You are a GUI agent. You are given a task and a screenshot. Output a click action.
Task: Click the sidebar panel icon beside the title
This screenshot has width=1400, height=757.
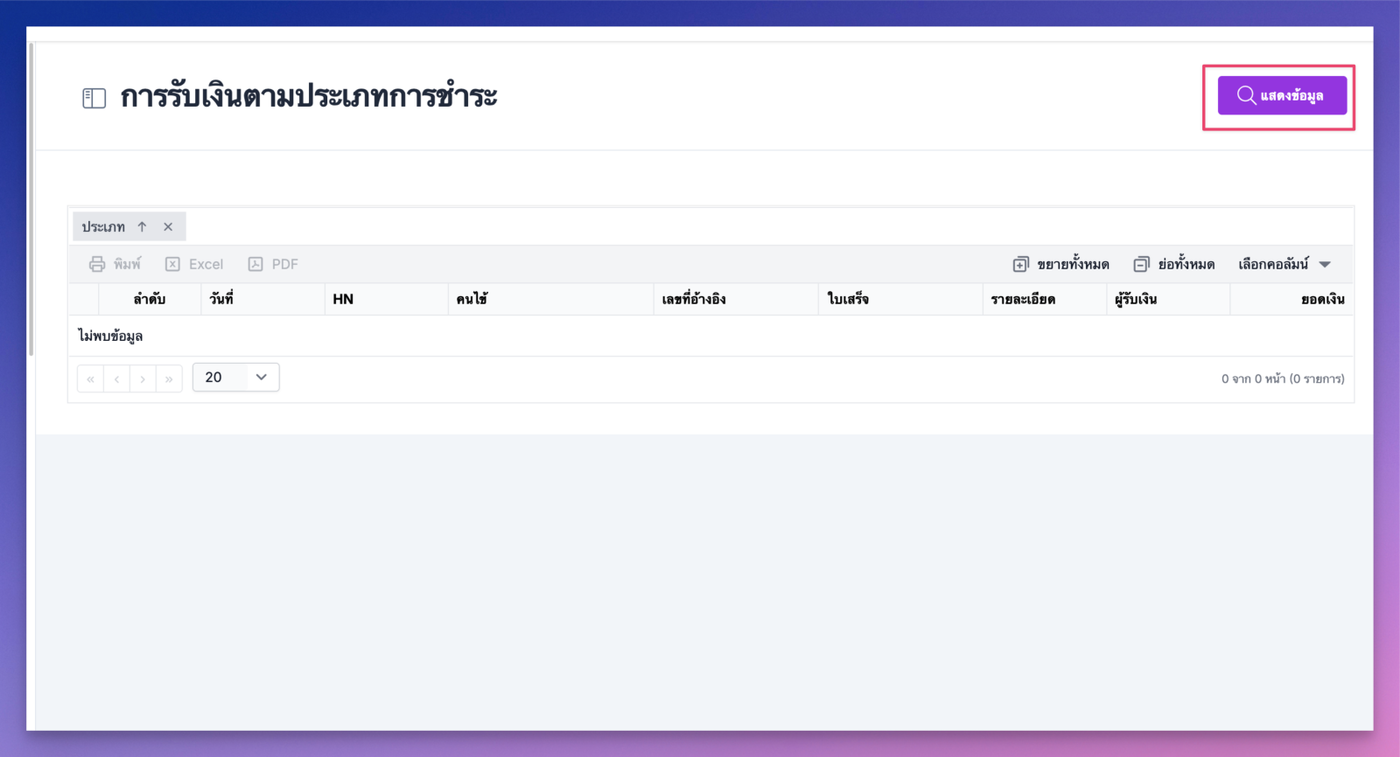point(94,98)
